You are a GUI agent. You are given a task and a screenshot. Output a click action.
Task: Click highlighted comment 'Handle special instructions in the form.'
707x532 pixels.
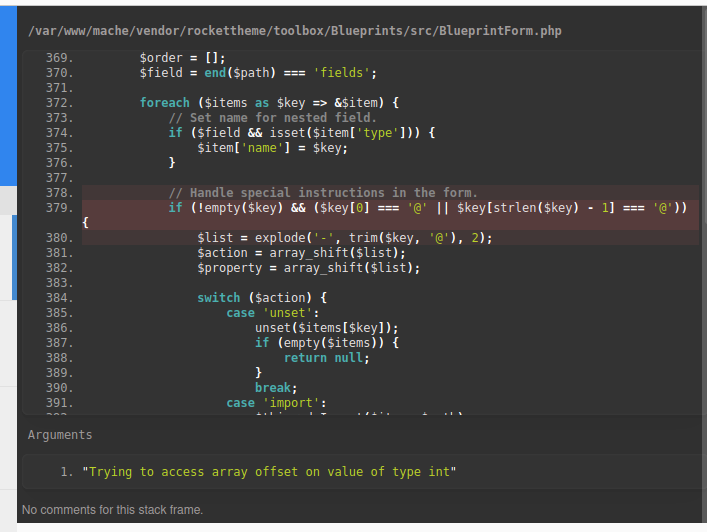point(323,193)
